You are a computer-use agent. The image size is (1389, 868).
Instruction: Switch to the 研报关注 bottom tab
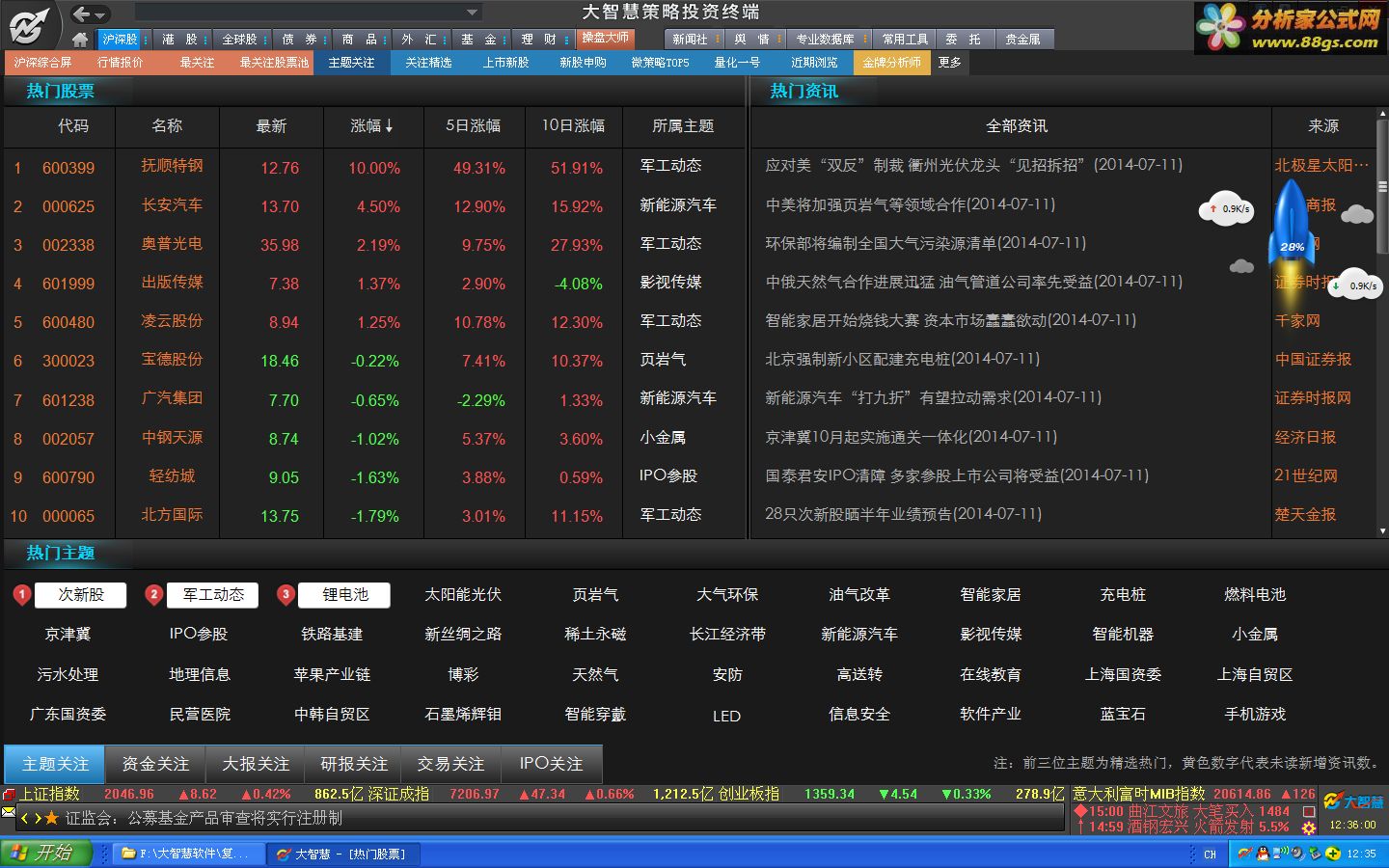[354, 764]
